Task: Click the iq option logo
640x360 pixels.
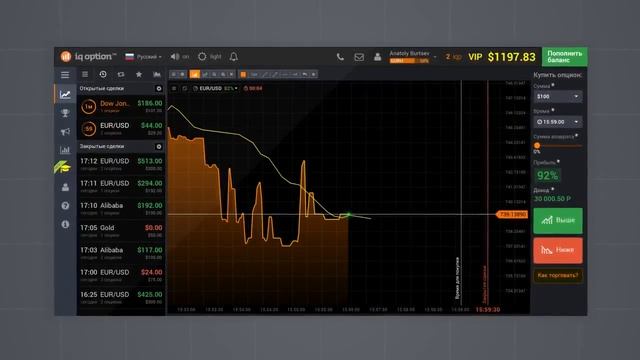Action: tap(88, 56)
